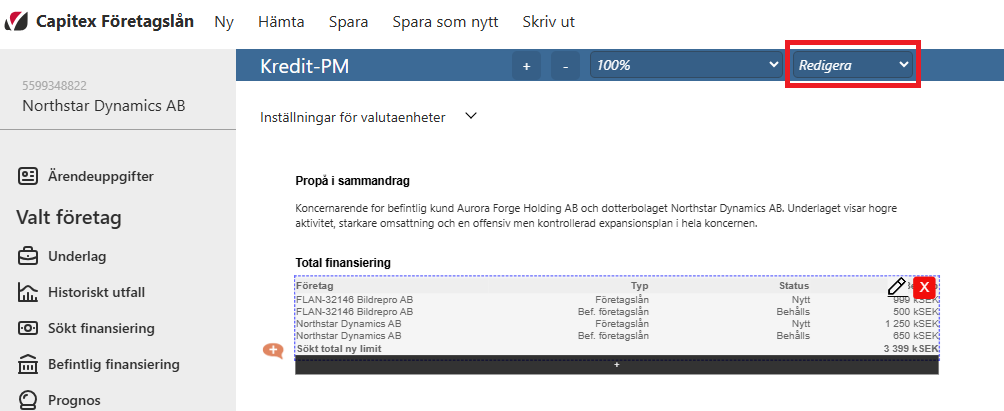Open the Hämta menu
This screenshot has height=411, width=1004.
[x=281, y=22]
